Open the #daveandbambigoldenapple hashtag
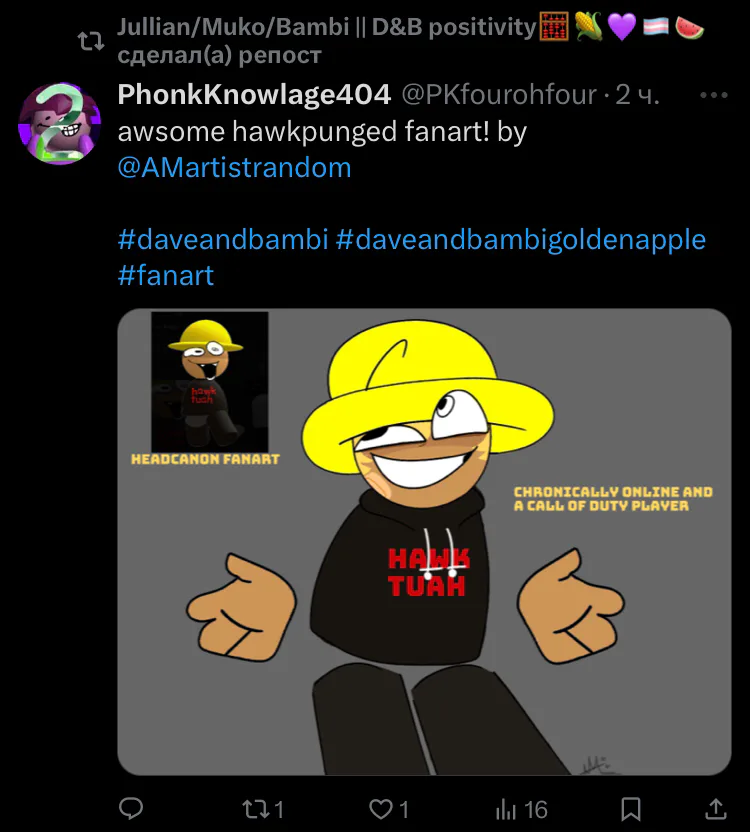Image resolution: width=750 pixels, height=832 pixels. click(x=521, y=239)
